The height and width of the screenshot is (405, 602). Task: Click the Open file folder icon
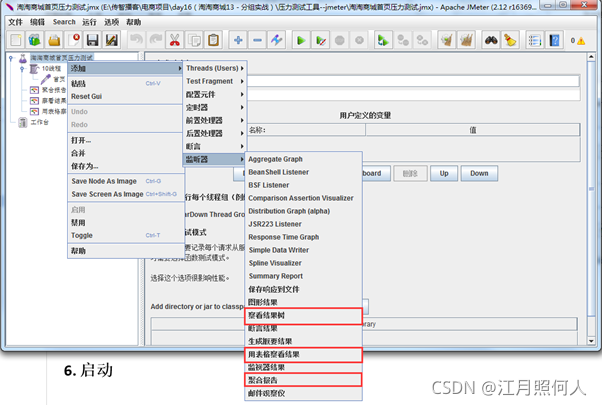[x=54, y=40]
